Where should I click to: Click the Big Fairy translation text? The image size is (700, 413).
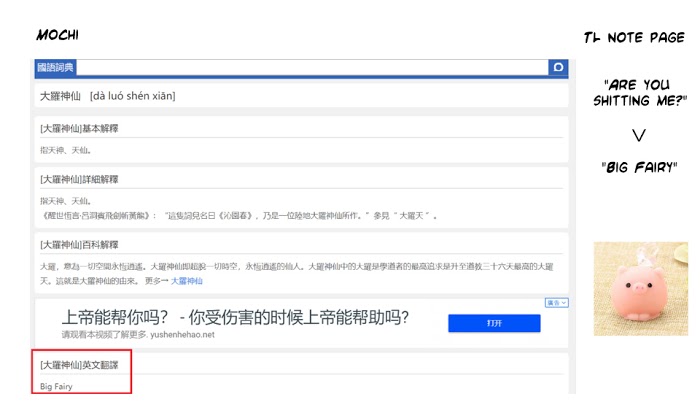[x=56, y=386]
